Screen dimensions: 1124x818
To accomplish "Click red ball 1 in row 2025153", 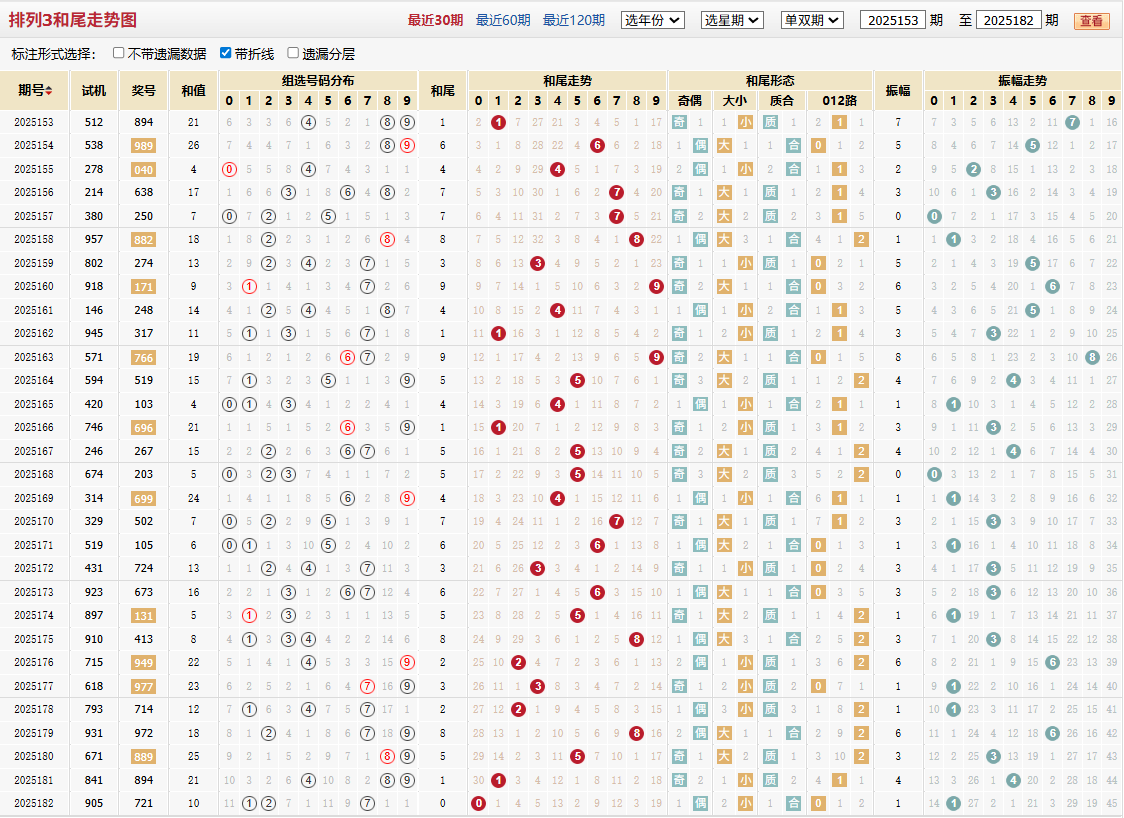I will 498,123.
